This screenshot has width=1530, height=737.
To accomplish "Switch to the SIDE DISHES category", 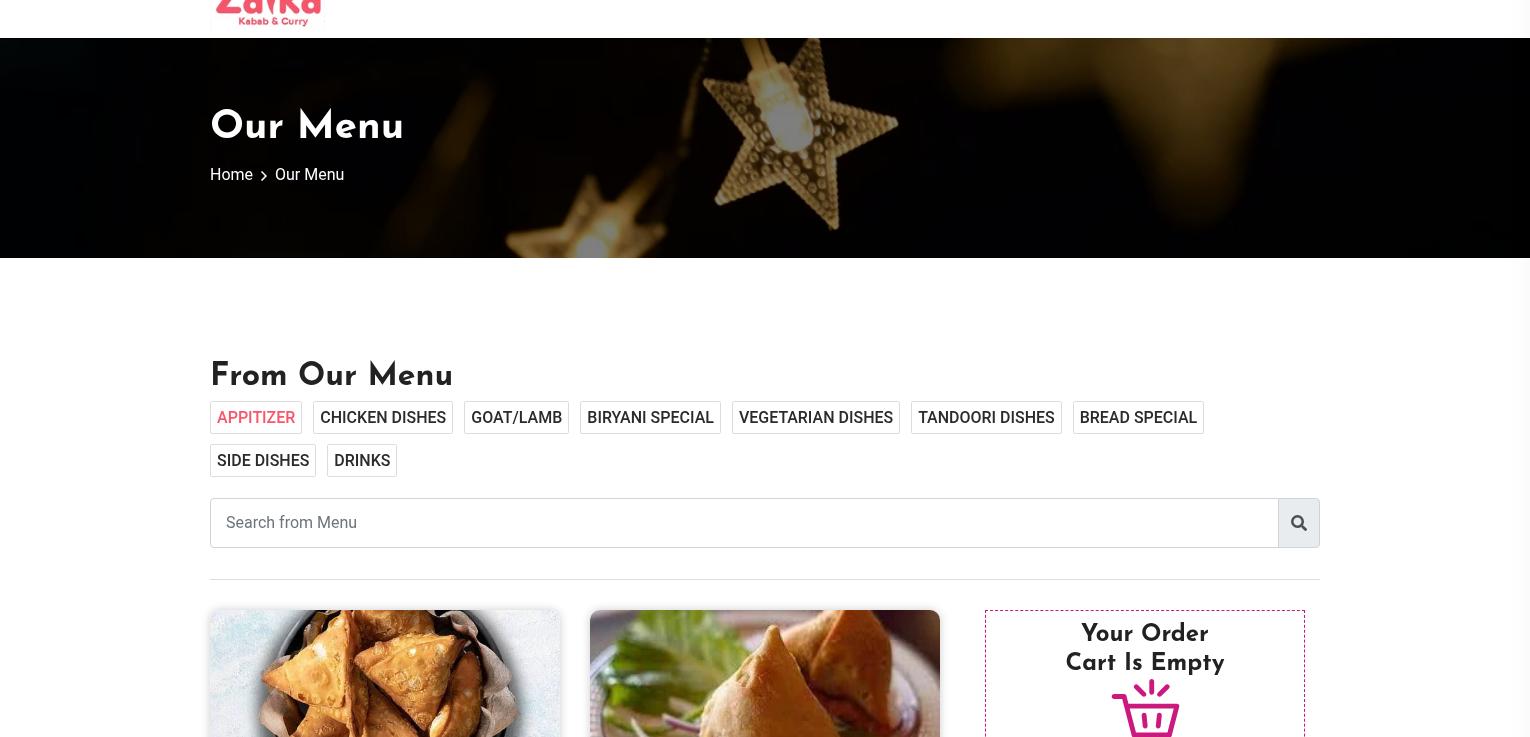I will click(263, 461).
